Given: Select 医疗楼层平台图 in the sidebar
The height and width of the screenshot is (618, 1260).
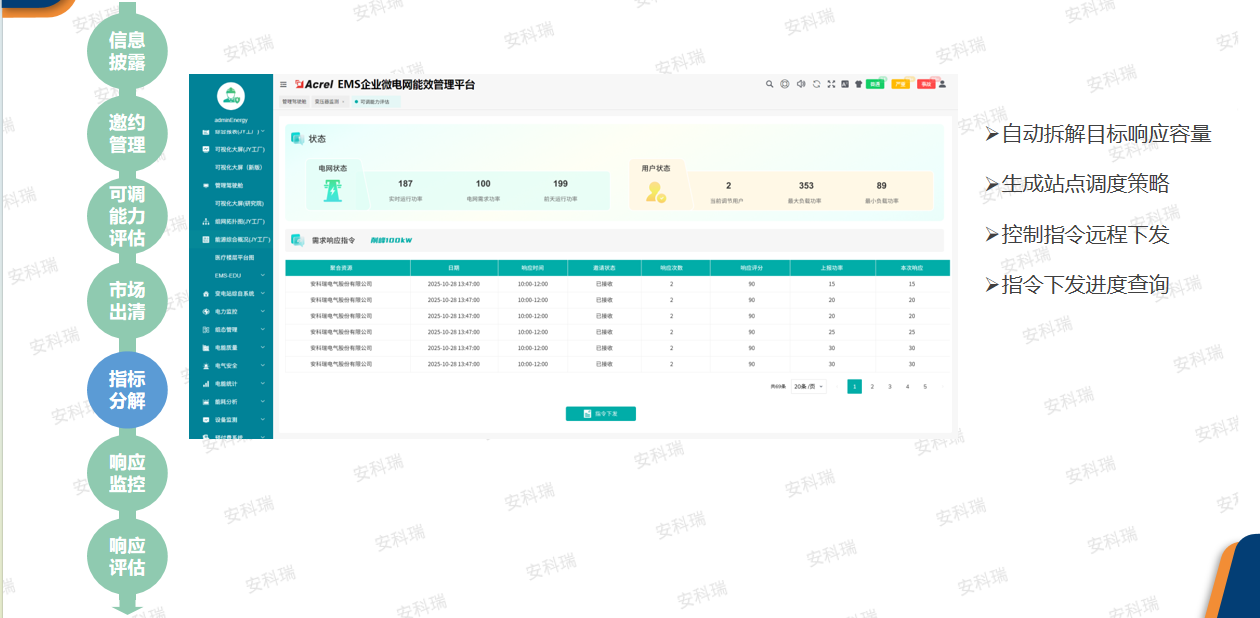Looking at the screenshot, I should (234, 257).
